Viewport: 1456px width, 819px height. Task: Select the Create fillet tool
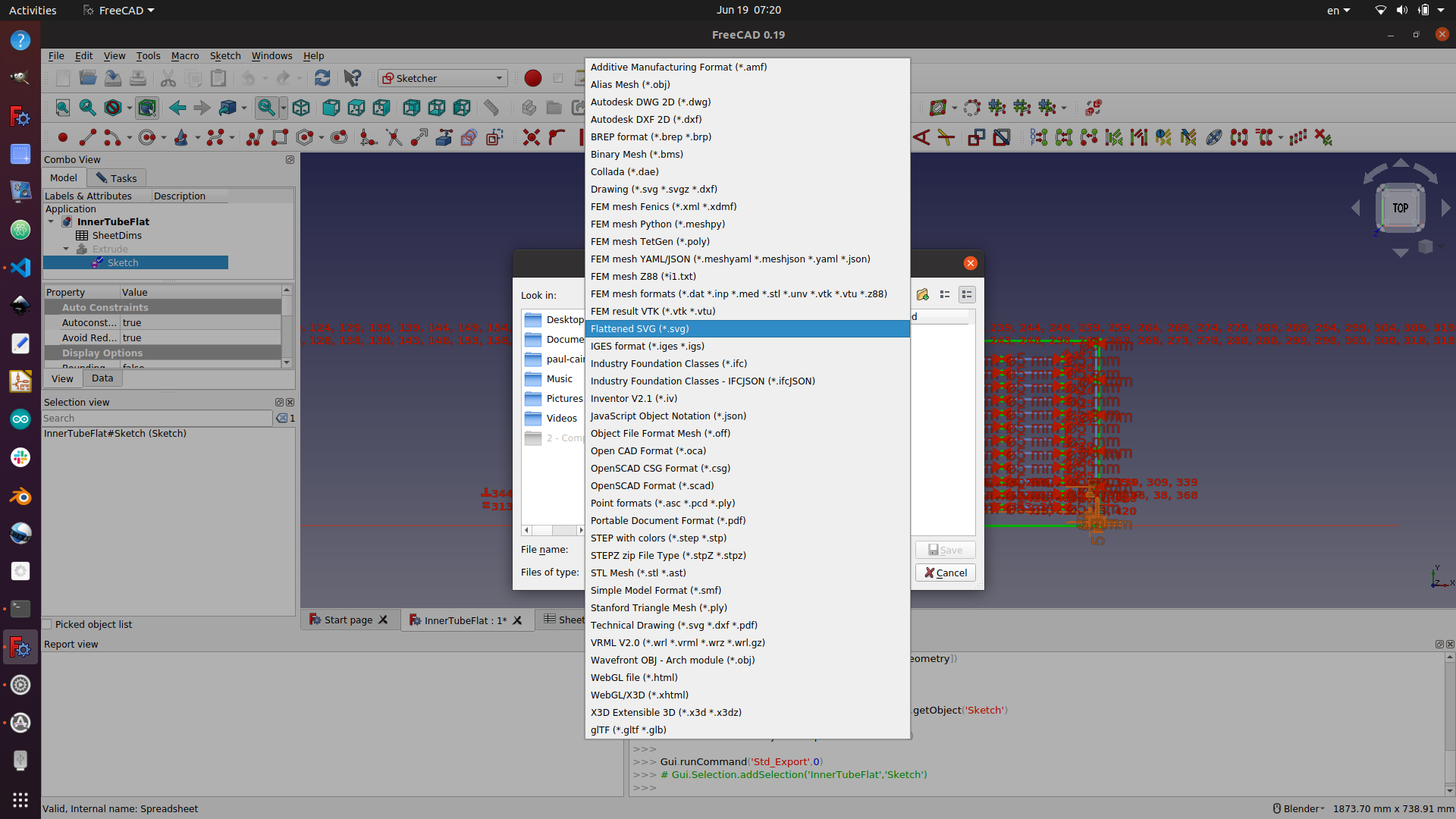coord(369,137)
